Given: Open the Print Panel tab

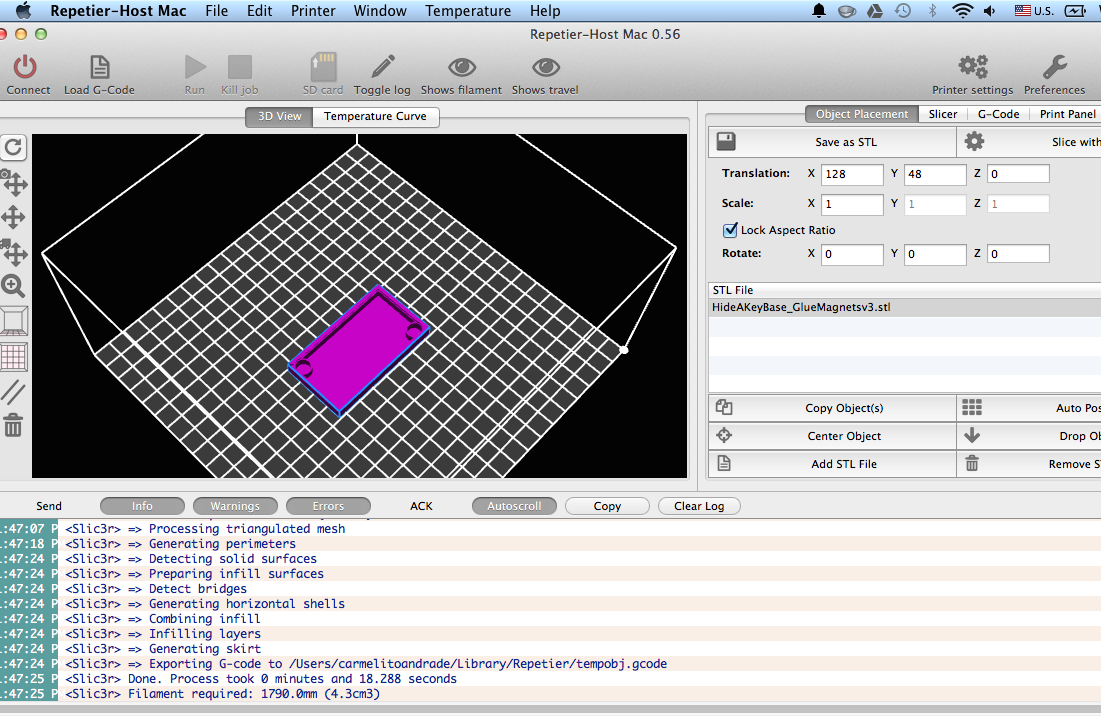Looking at the screenshot, I should coord(1067,114).
